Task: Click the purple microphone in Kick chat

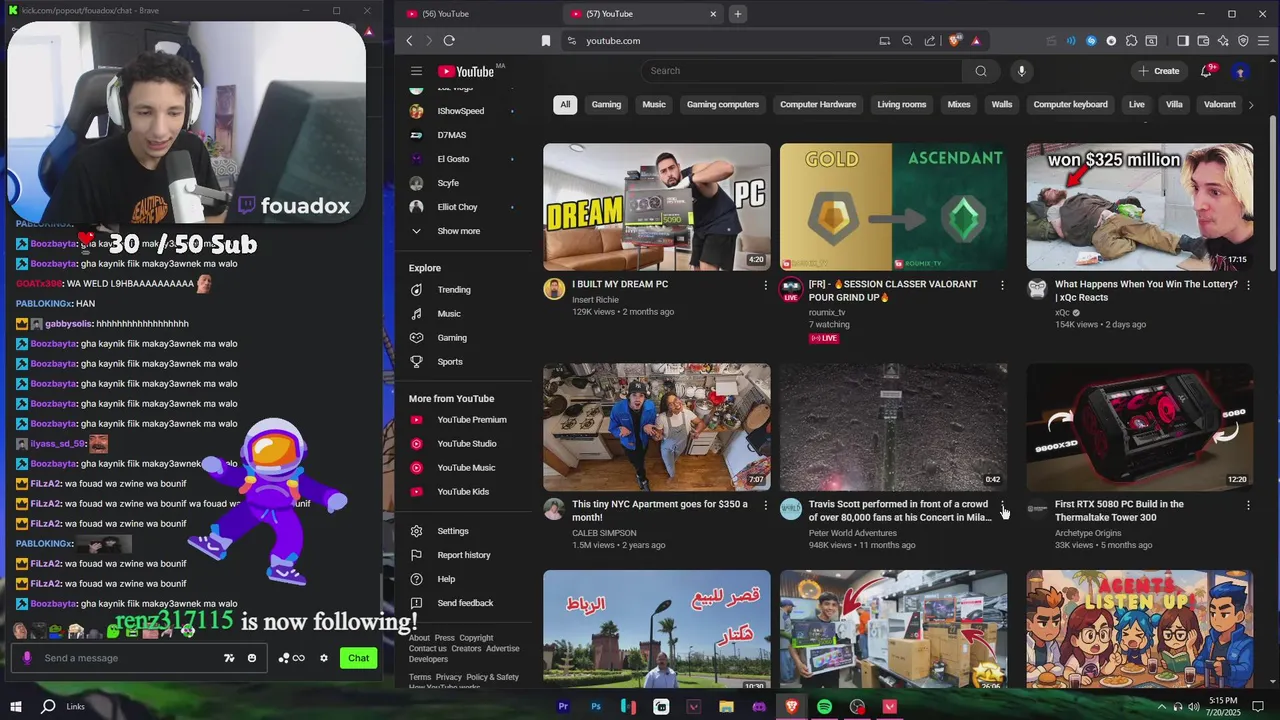Action: 27,658
